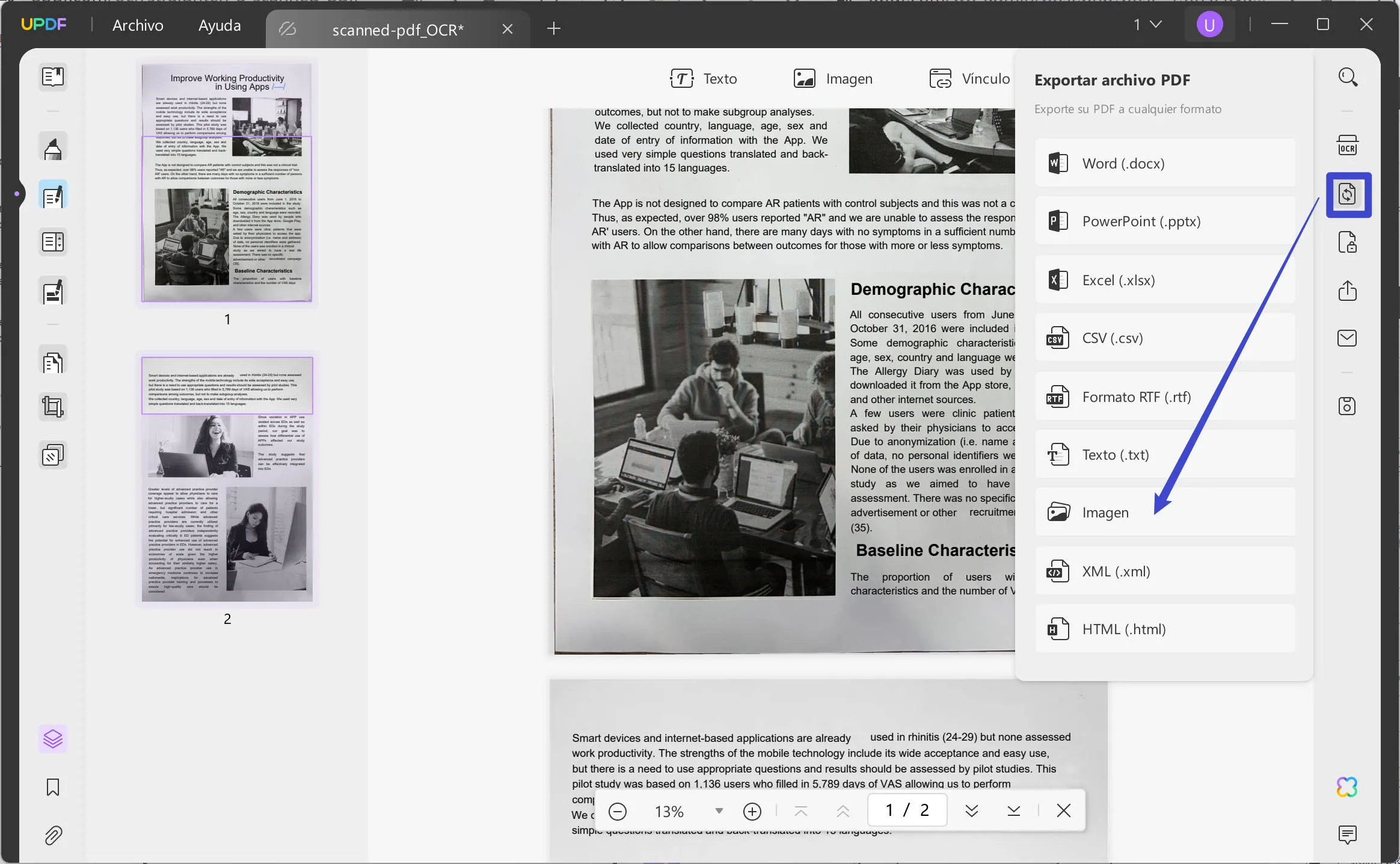Open the Archivo menu

pos(138,25)
